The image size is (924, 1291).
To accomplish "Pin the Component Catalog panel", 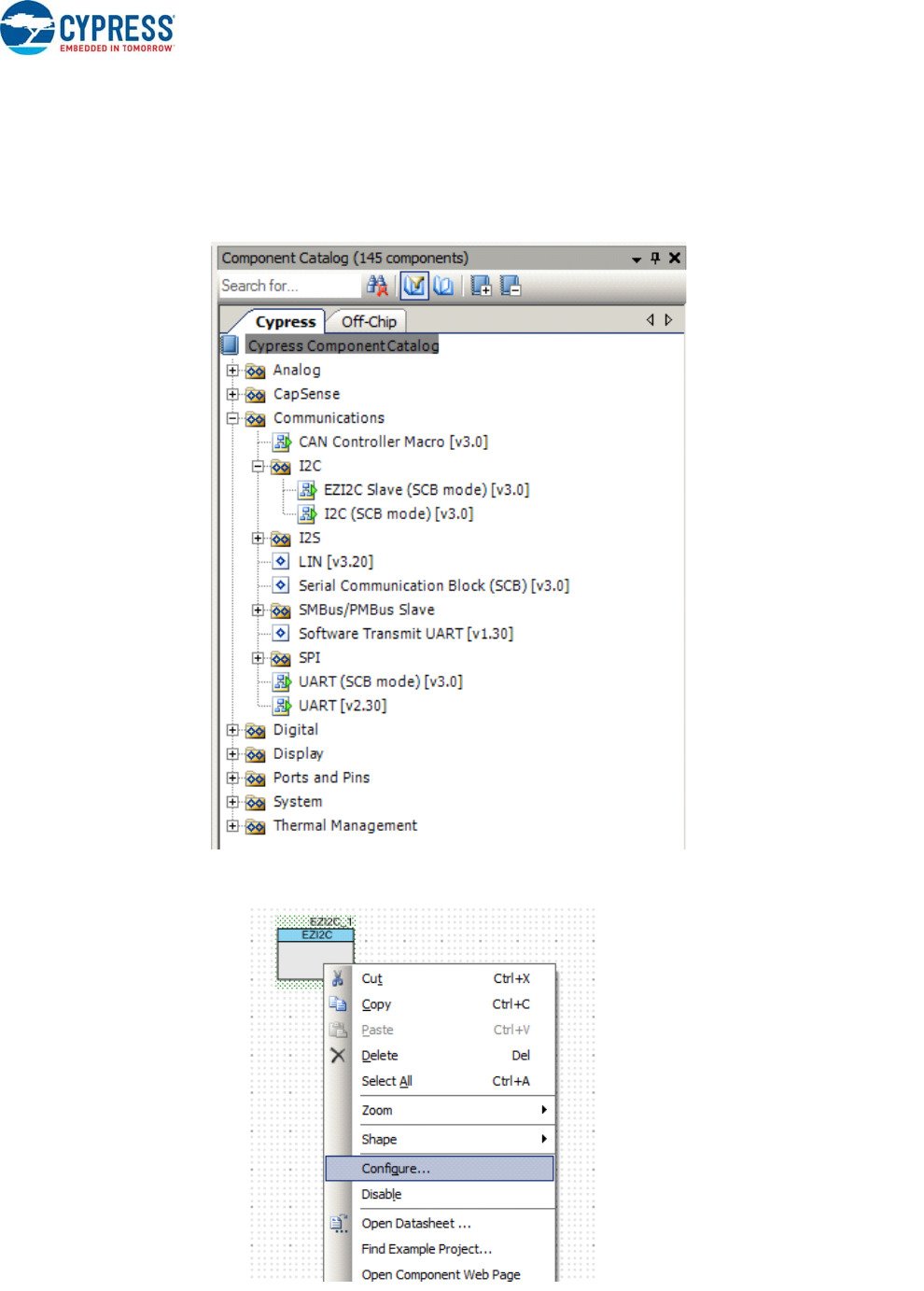I will click(x=655, y=258).
